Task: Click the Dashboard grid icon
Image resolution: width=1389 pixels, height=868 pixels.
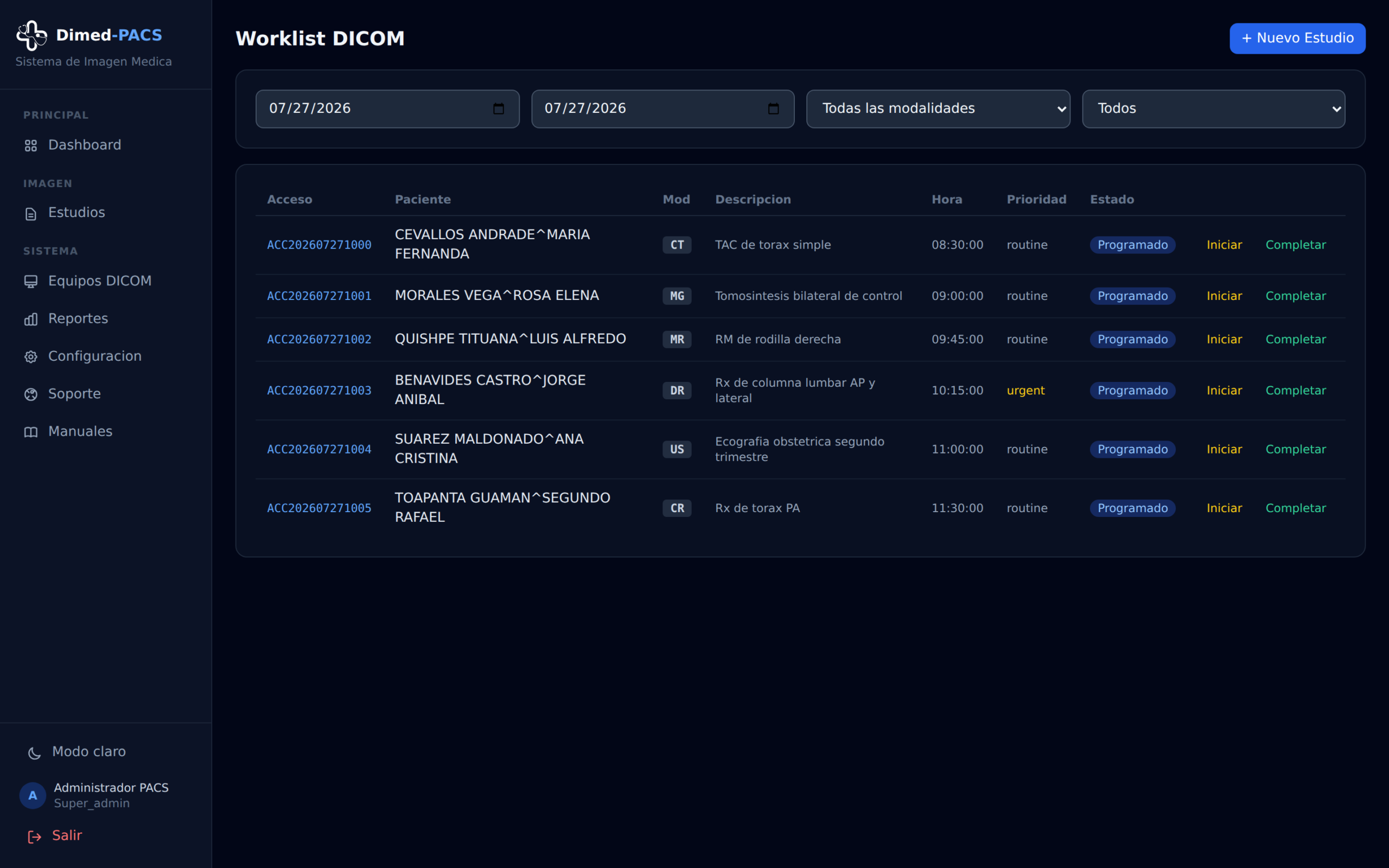Action: 31,146
